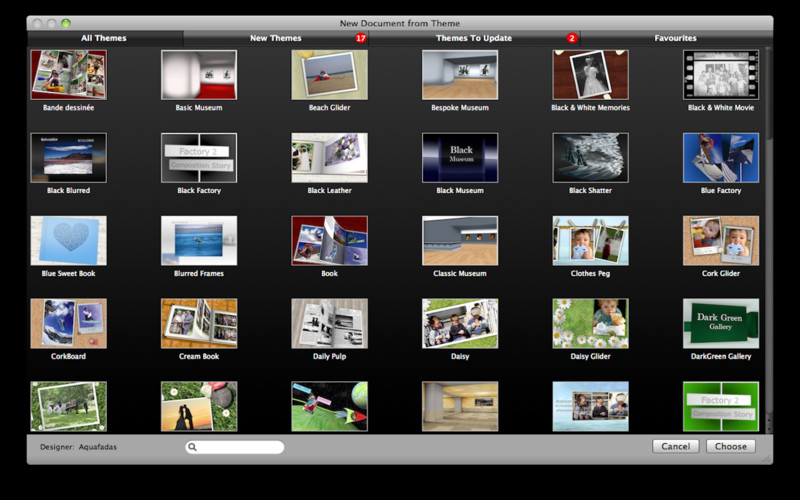The width and height of the screenshot is (800, 500).
Task: Select Black & White Memories theme
Action: click(x=590, y=74)
